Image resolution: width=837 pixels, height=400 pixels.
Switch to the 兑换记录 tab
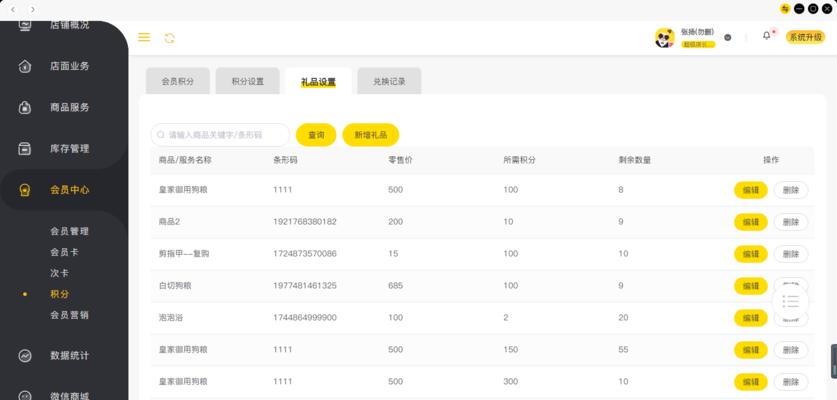[x=389, y=81]
